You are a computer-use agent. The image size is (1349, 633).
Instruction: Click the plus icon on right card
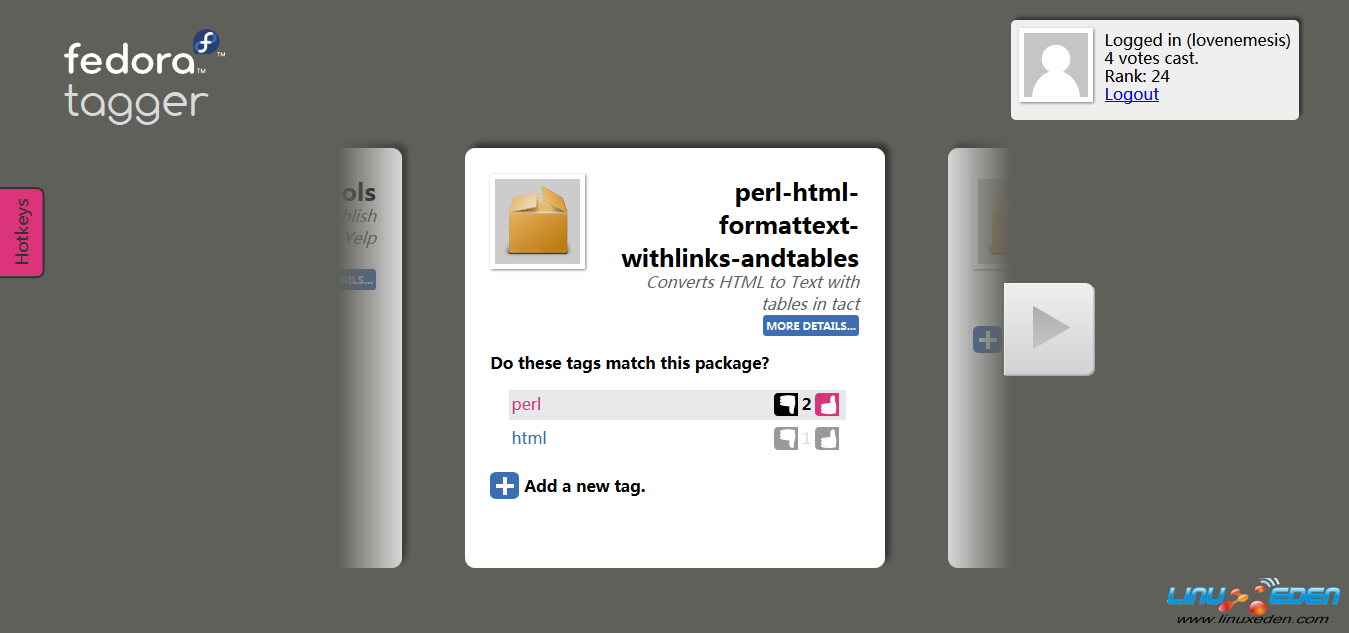pos(987,340)
